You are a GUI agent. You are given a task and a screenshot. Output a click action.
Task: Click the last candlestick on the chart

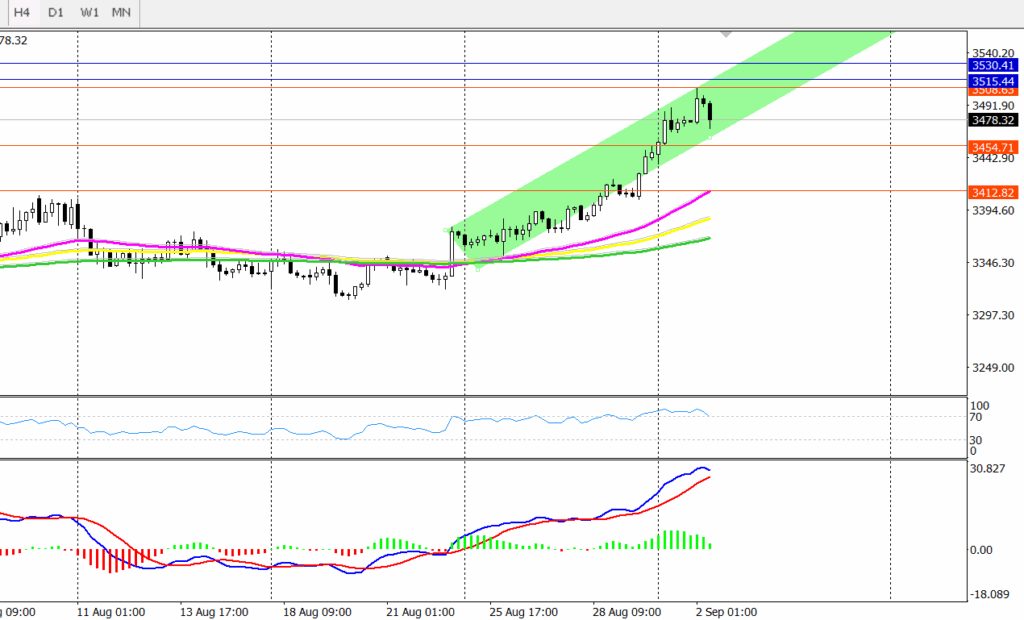coord(709,113)
